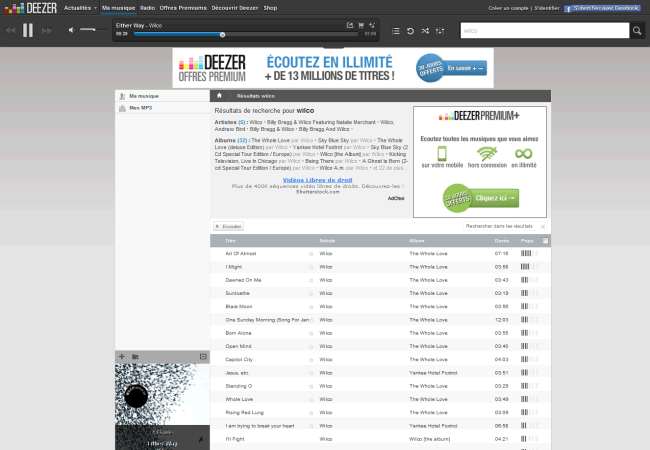The image size is (650, 450).
Task: Focus the top search field
Action: click(x=545, y=30)
